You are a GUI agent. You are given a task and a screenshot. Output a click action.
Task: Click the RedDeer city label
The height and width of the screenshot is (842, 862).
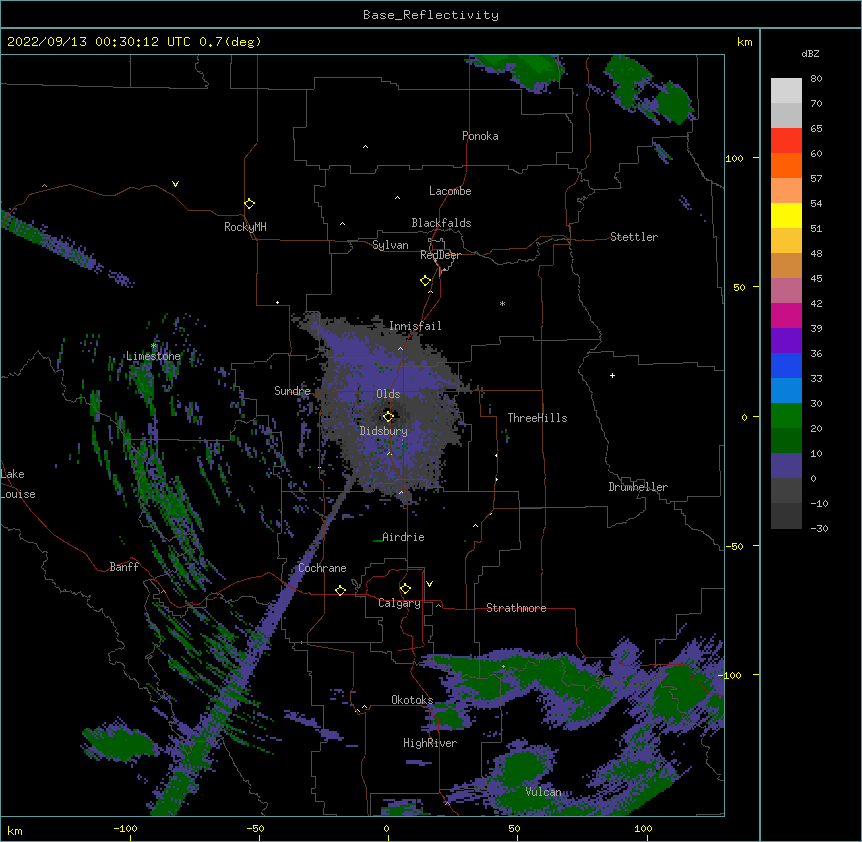click(440, 255)
